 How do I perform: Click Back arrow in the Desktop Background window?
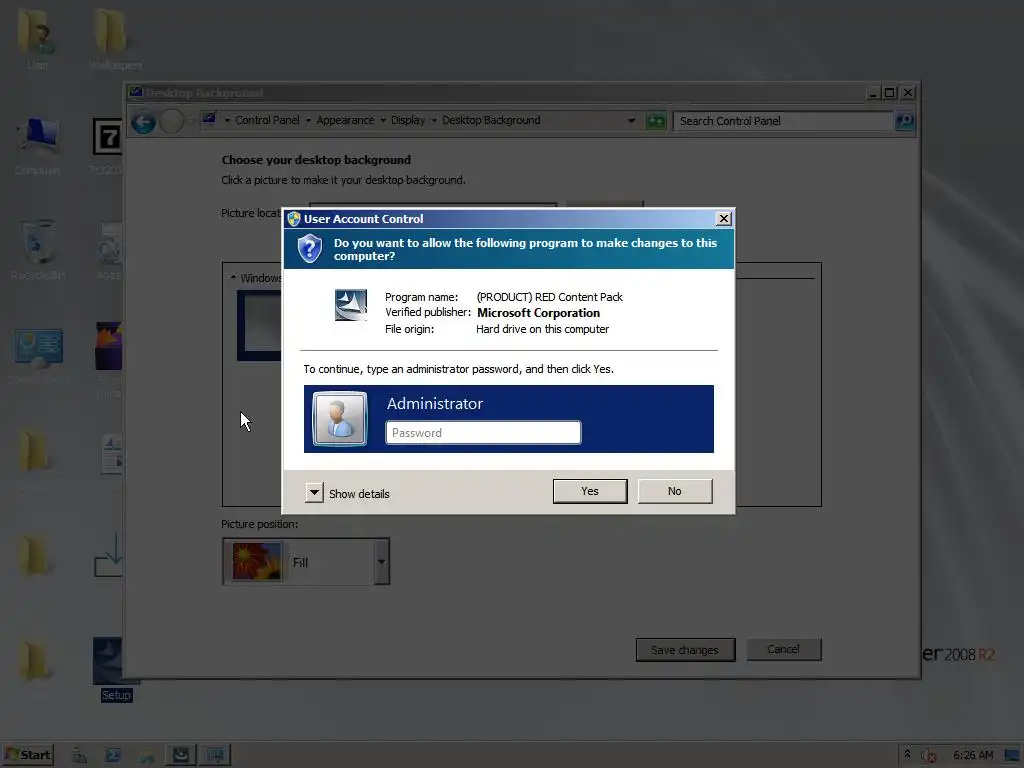[x=143, y=121]
